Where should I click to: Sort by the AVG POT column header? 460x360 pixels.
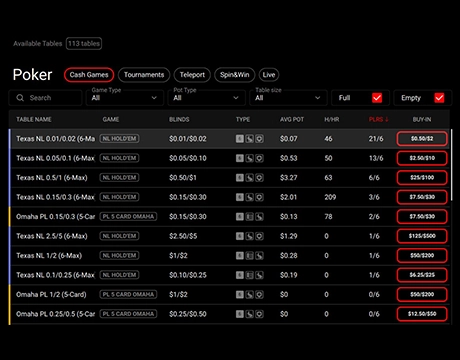point(292,119)
